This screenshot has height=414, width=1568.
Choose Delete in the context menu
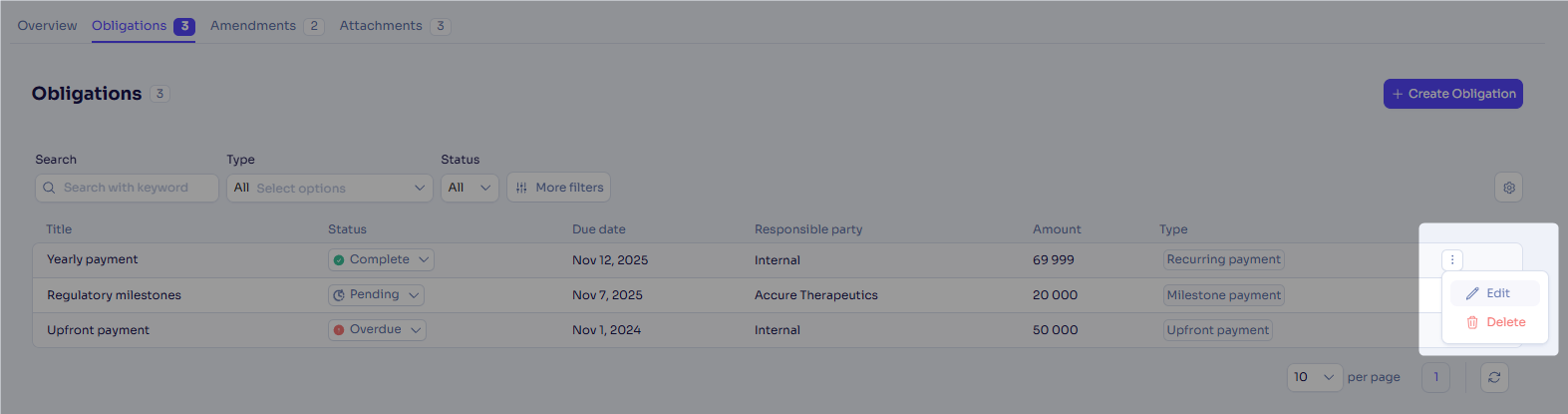coord(1495,322)
